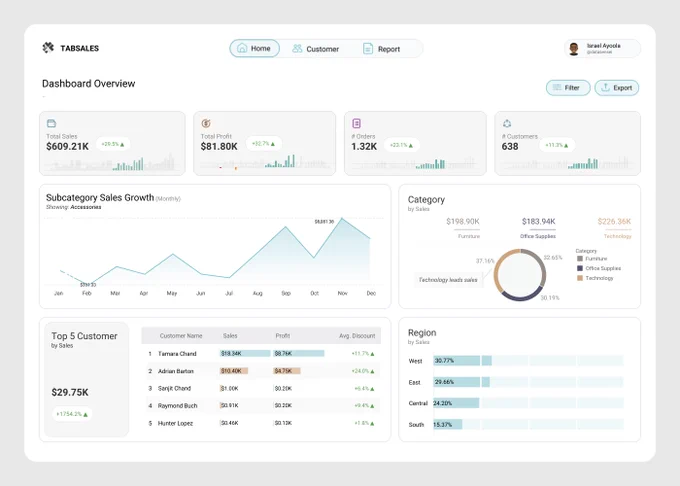Click the +11.3% customers growth badge

[x=557, y=145]
